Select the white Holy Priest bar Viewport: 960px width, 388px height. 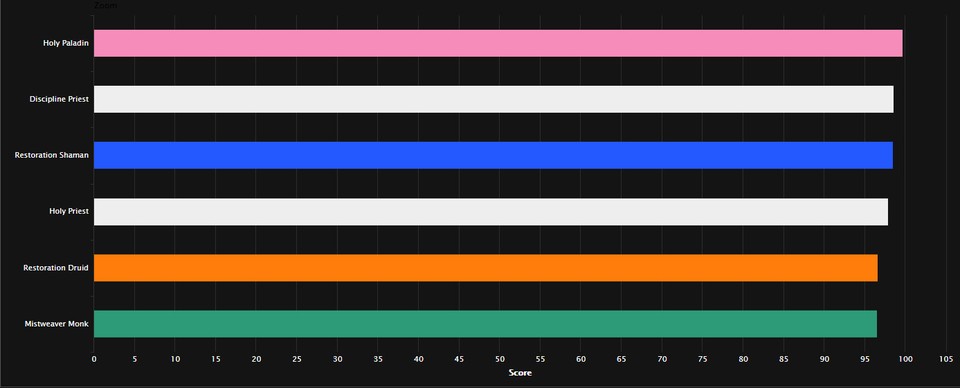[490, 212]
